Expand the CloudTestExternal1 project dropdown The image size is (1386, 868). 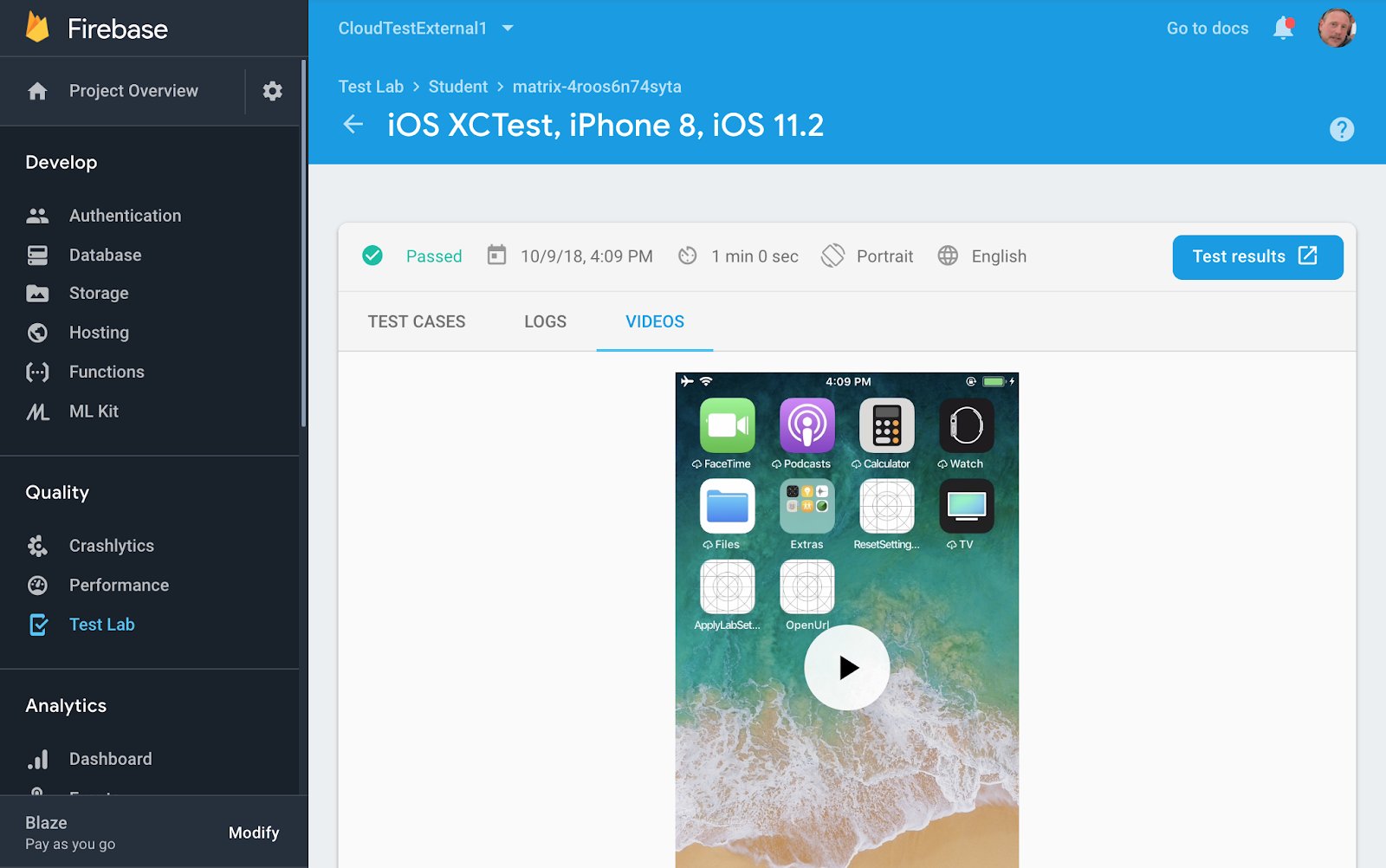(x=426, y=29)
